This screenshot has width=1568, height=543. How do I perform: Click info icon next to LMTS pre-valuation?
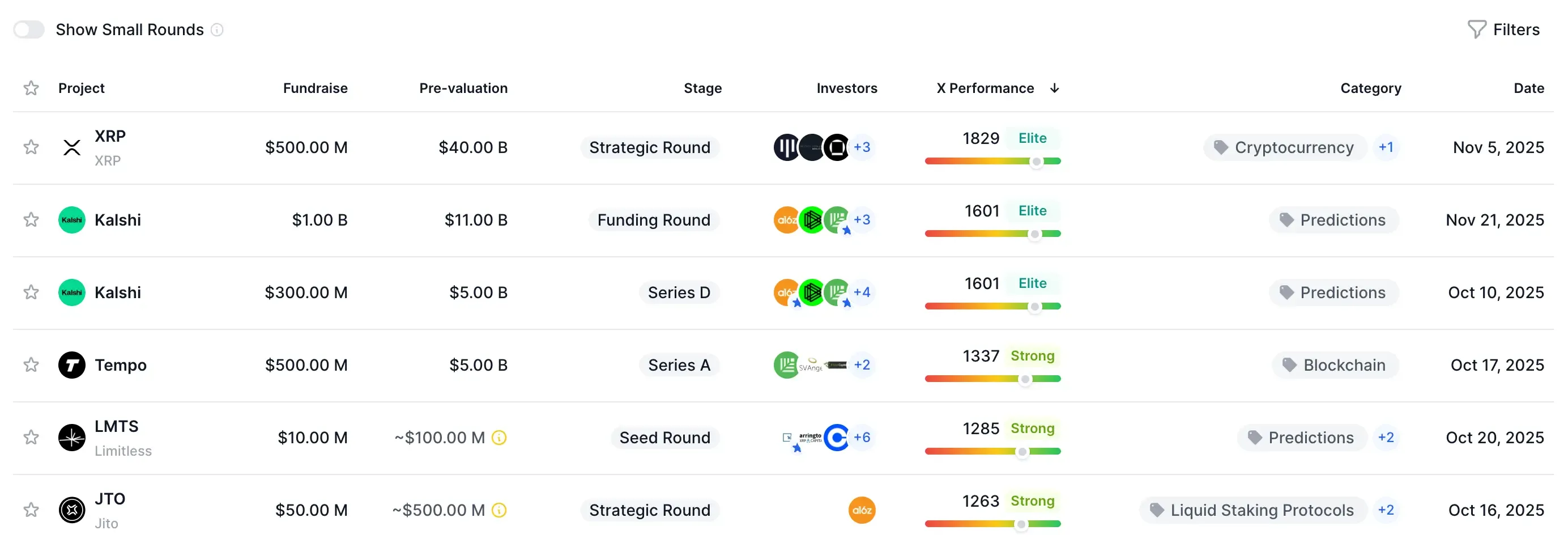click(x=499, y=437)
